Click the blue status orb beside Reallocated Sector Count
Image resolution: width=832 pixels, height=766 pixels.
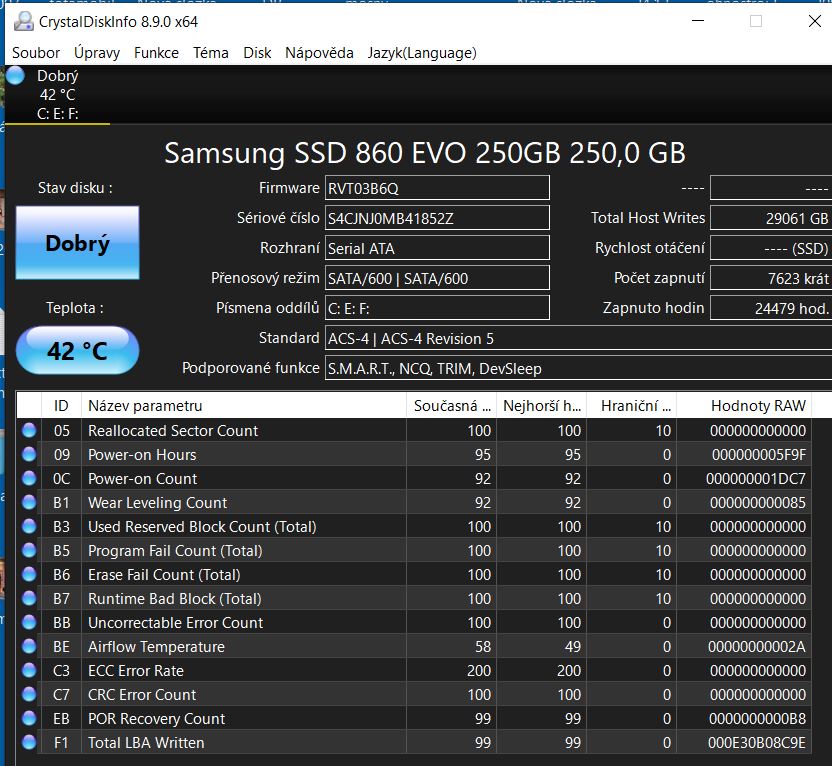point(29,431)
